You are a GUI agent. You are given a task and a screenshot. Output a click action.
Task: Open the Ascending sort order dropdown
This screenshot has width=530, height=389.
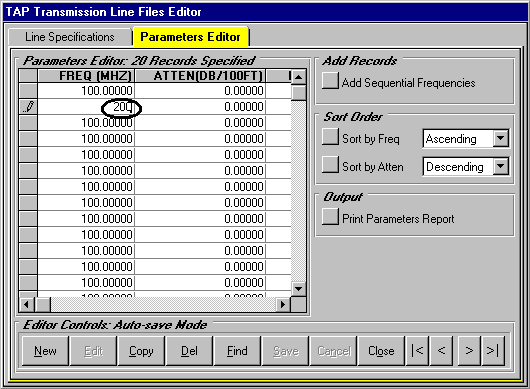tap(501, 138)
